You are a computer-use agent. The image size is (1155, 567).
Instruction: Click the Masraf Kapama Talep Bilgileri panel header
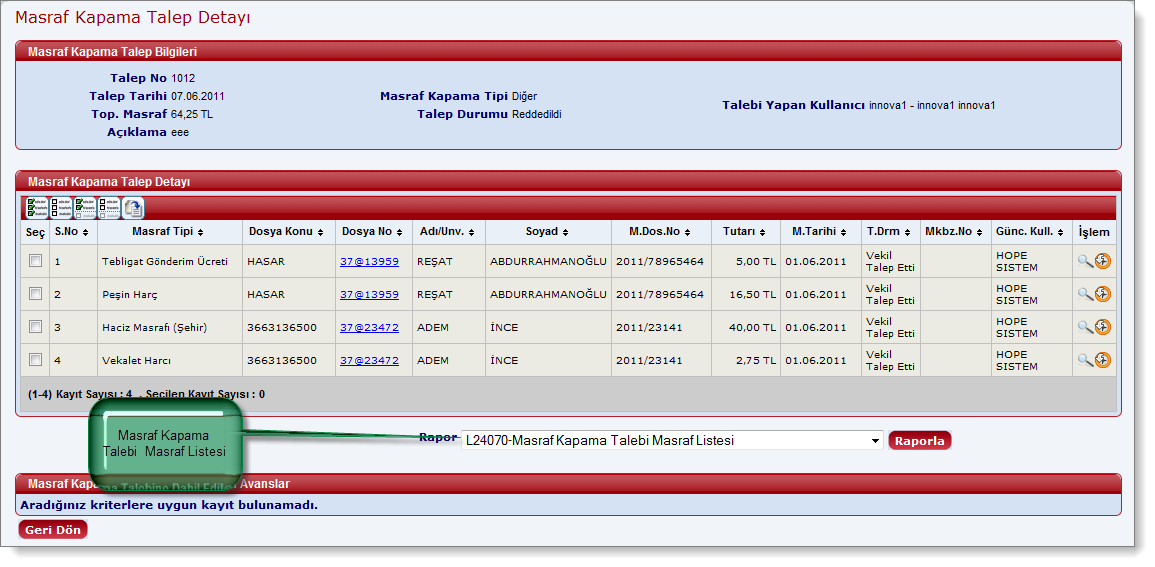pyautogui.click(x=568, y=52)
